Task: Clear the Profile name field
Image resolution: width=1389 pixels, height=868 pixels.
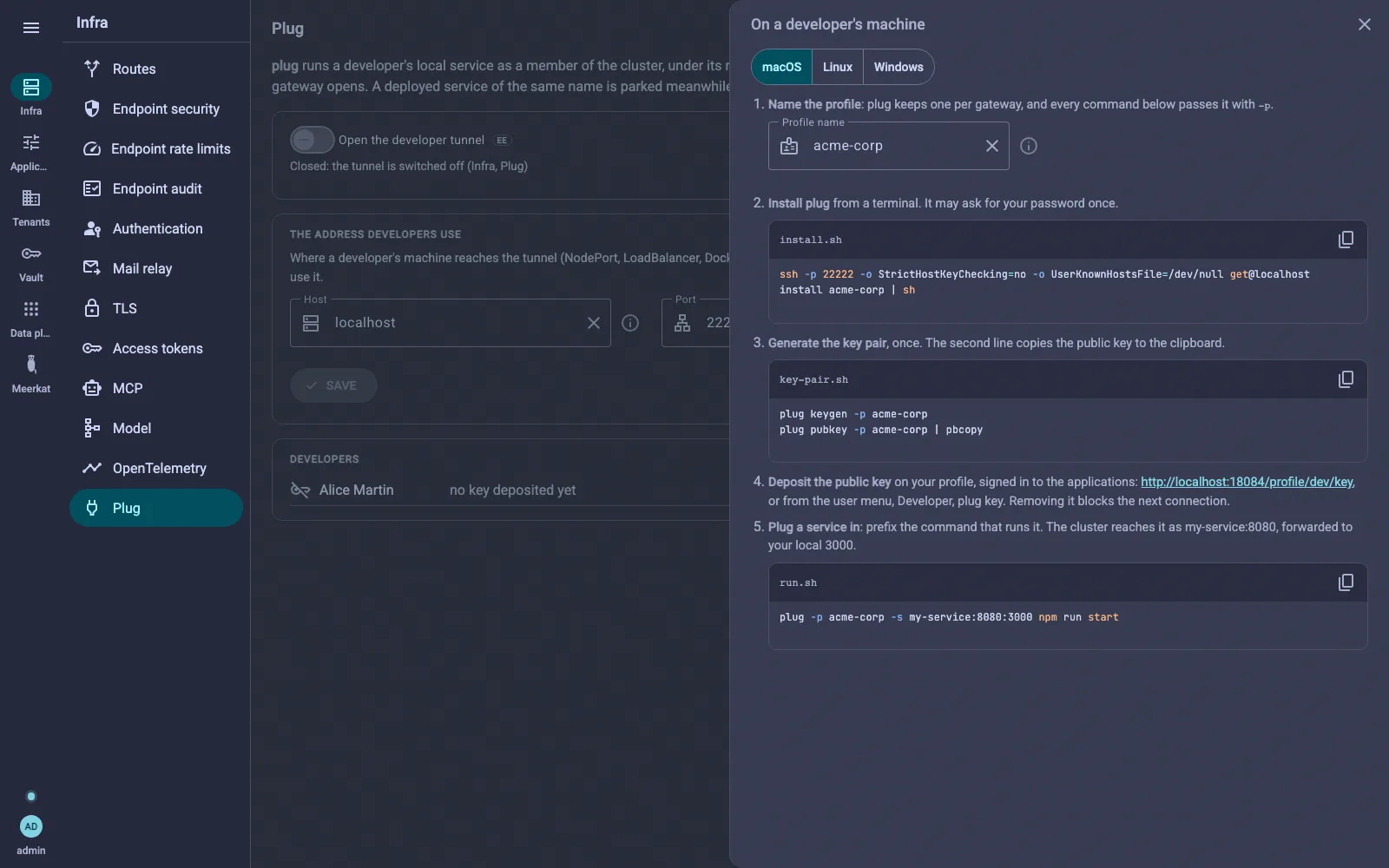Action: coord(992,146)
